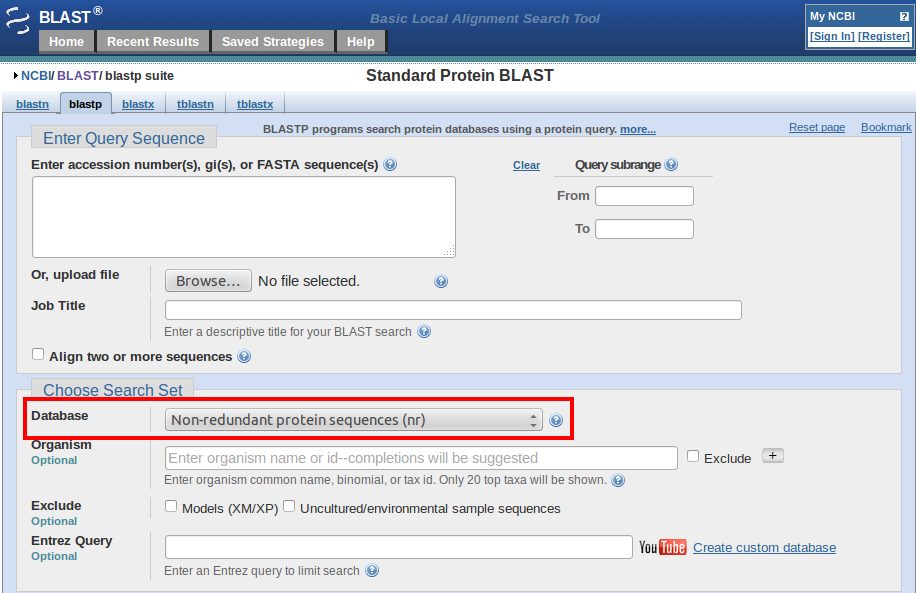This screenshot has width=916, height=593.
Task: Click the Browse... file button
Action: 208,281
